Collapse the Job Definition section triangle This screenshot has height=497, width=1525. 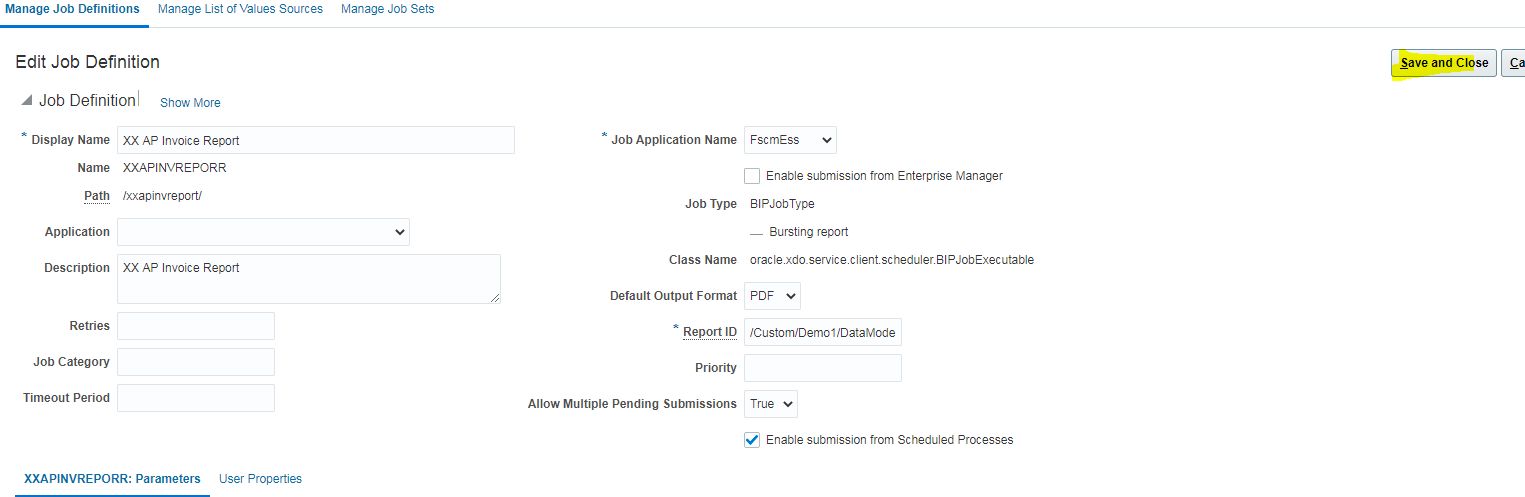point(26,101)
